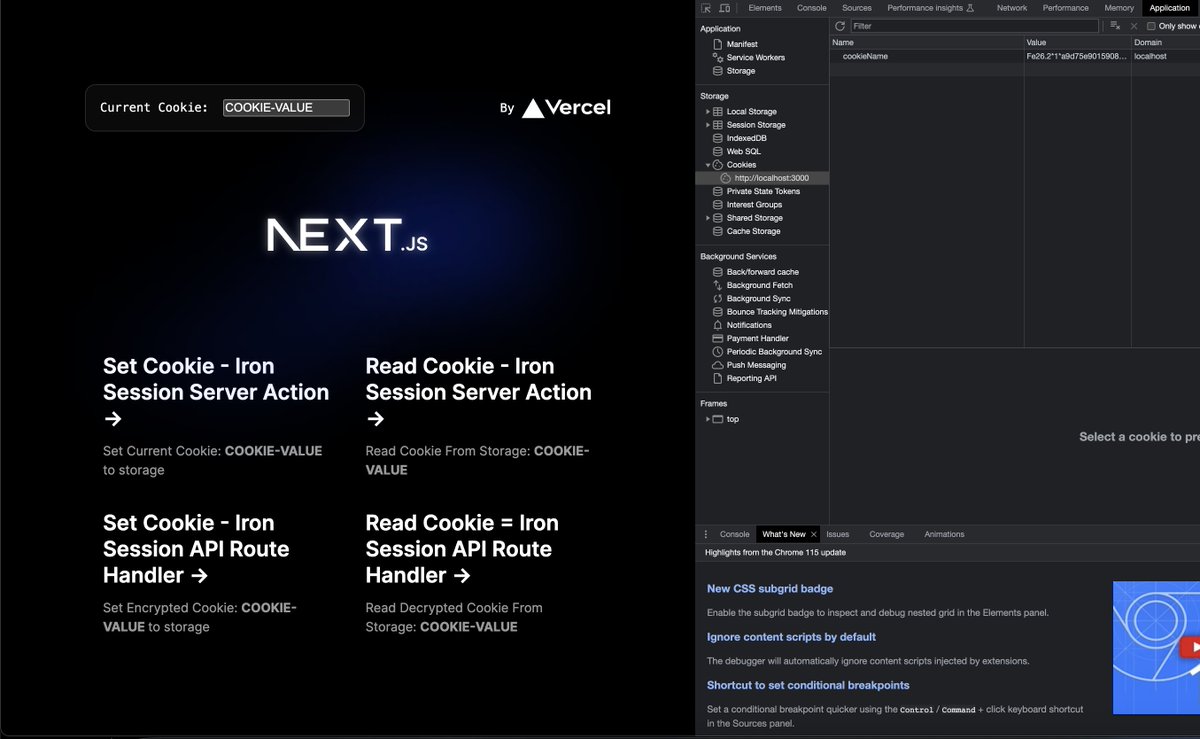The image size is (1200, 739).
Task: Focus the cookies Filter field
Action: [974, 26]
